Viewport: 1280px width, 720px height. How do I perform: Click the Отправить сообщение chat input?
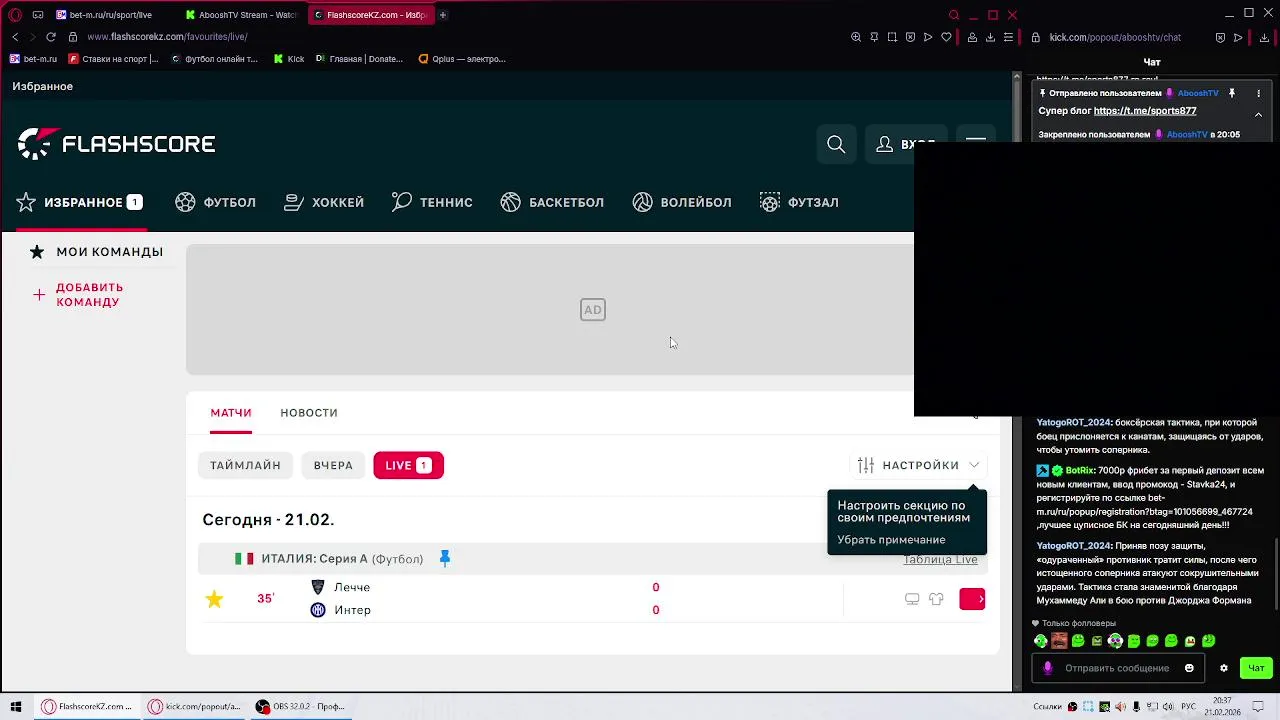coord(1117,668)
